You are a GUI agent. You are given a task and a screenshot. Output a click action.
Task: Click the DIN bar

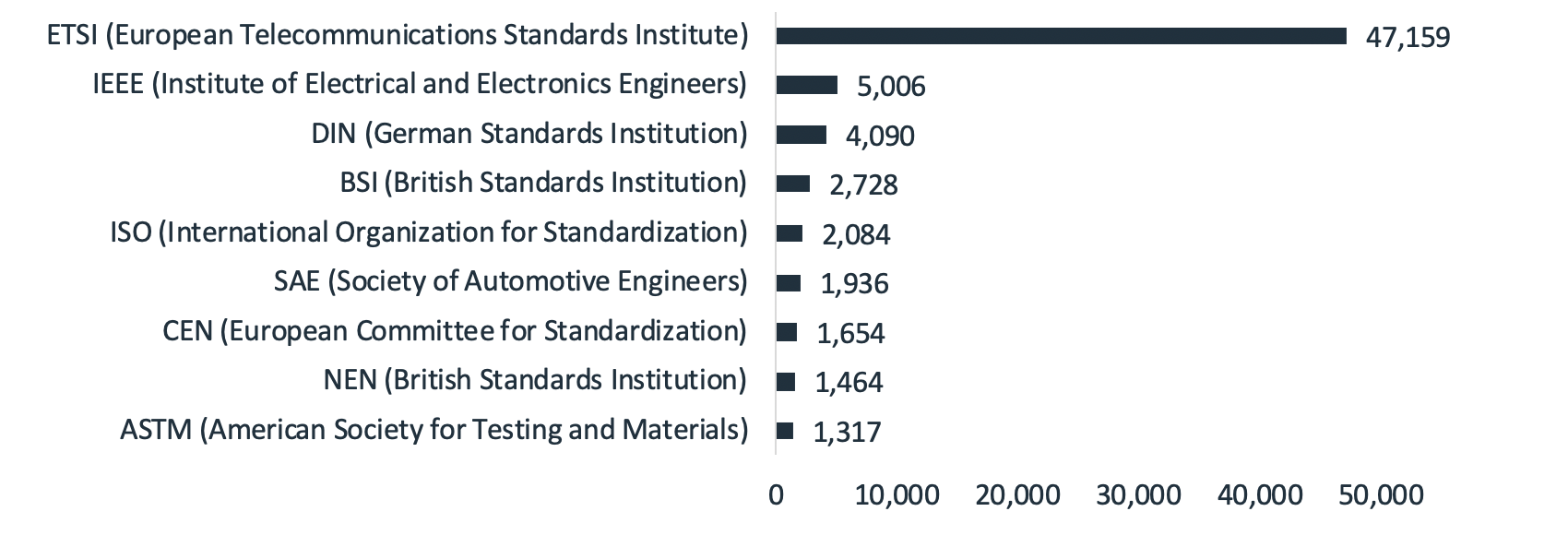coord(802,135)
